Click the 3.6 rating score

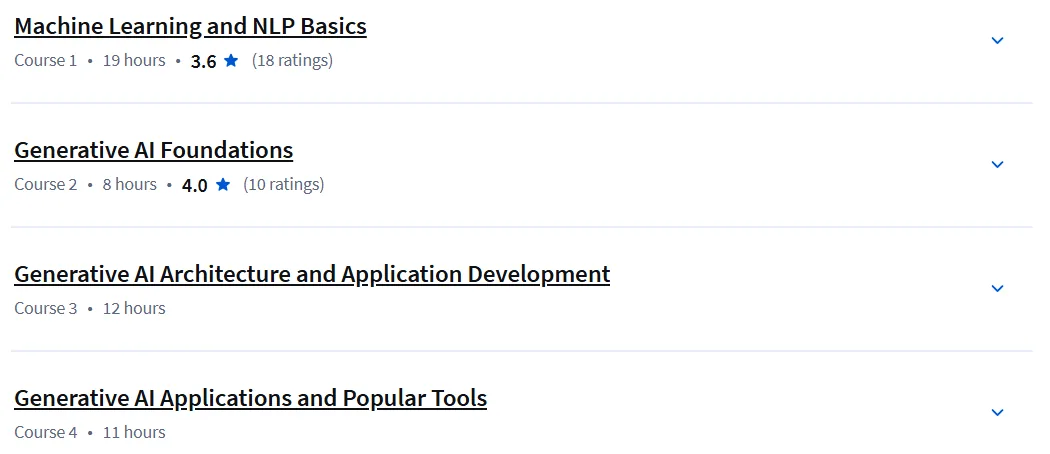pos(204,62)
